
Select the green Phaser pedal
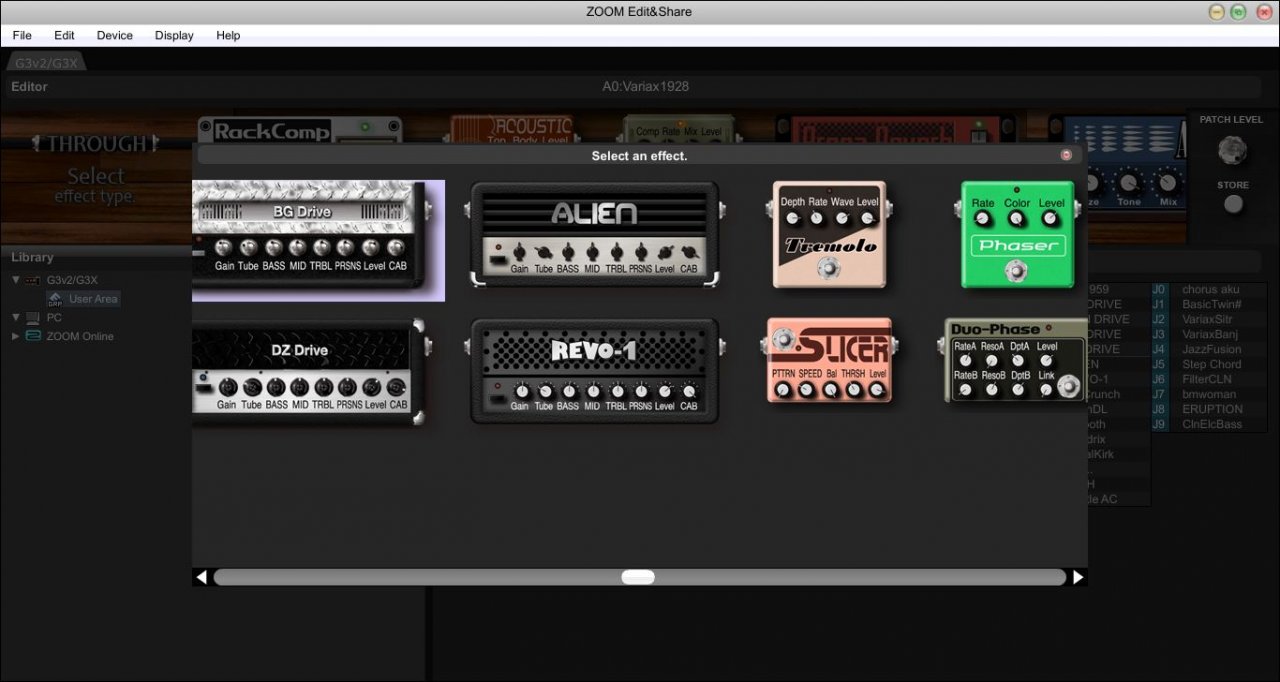click(x=1017, y=235)
